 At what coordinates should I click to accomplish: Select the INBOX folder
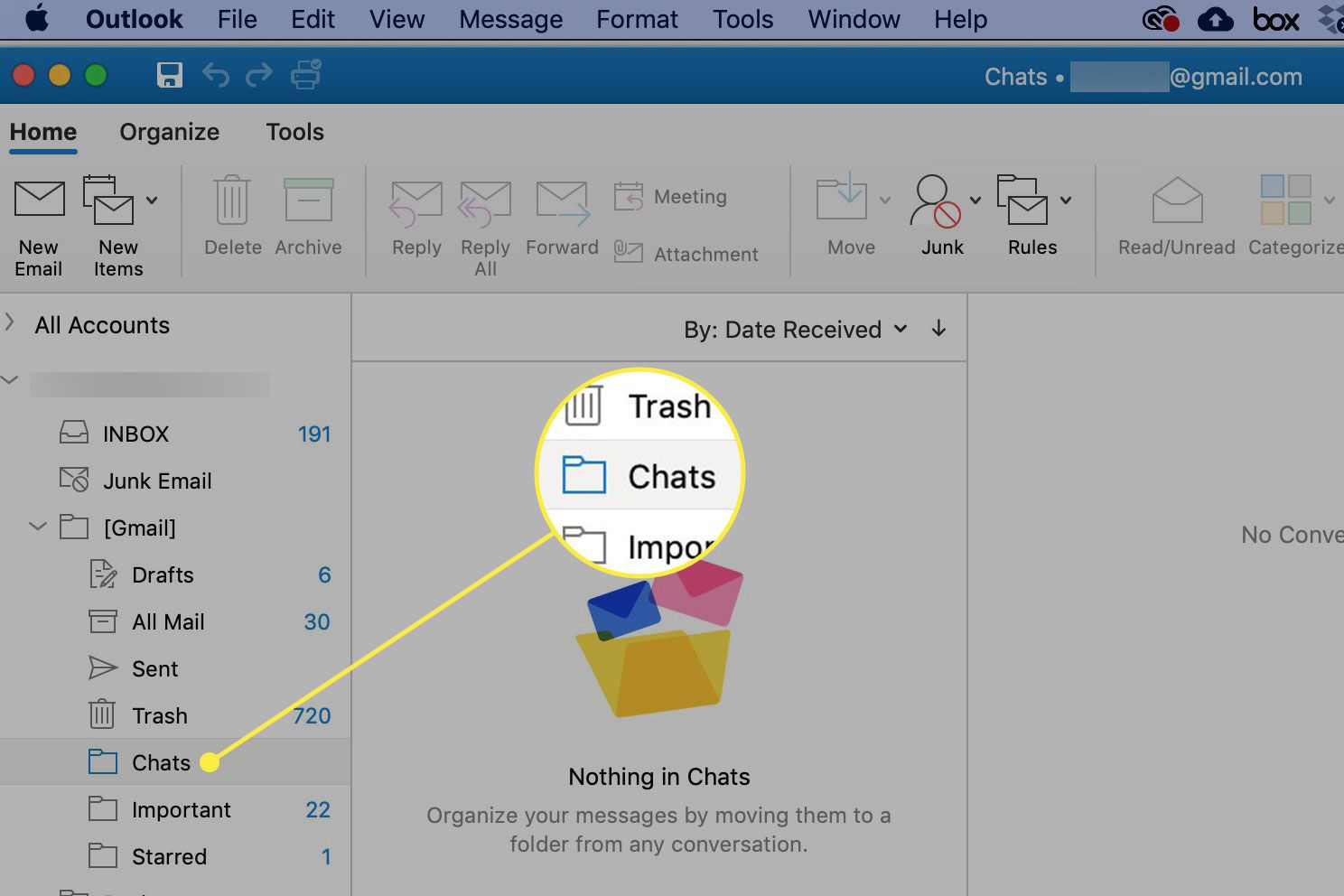(x=175, y=434)
